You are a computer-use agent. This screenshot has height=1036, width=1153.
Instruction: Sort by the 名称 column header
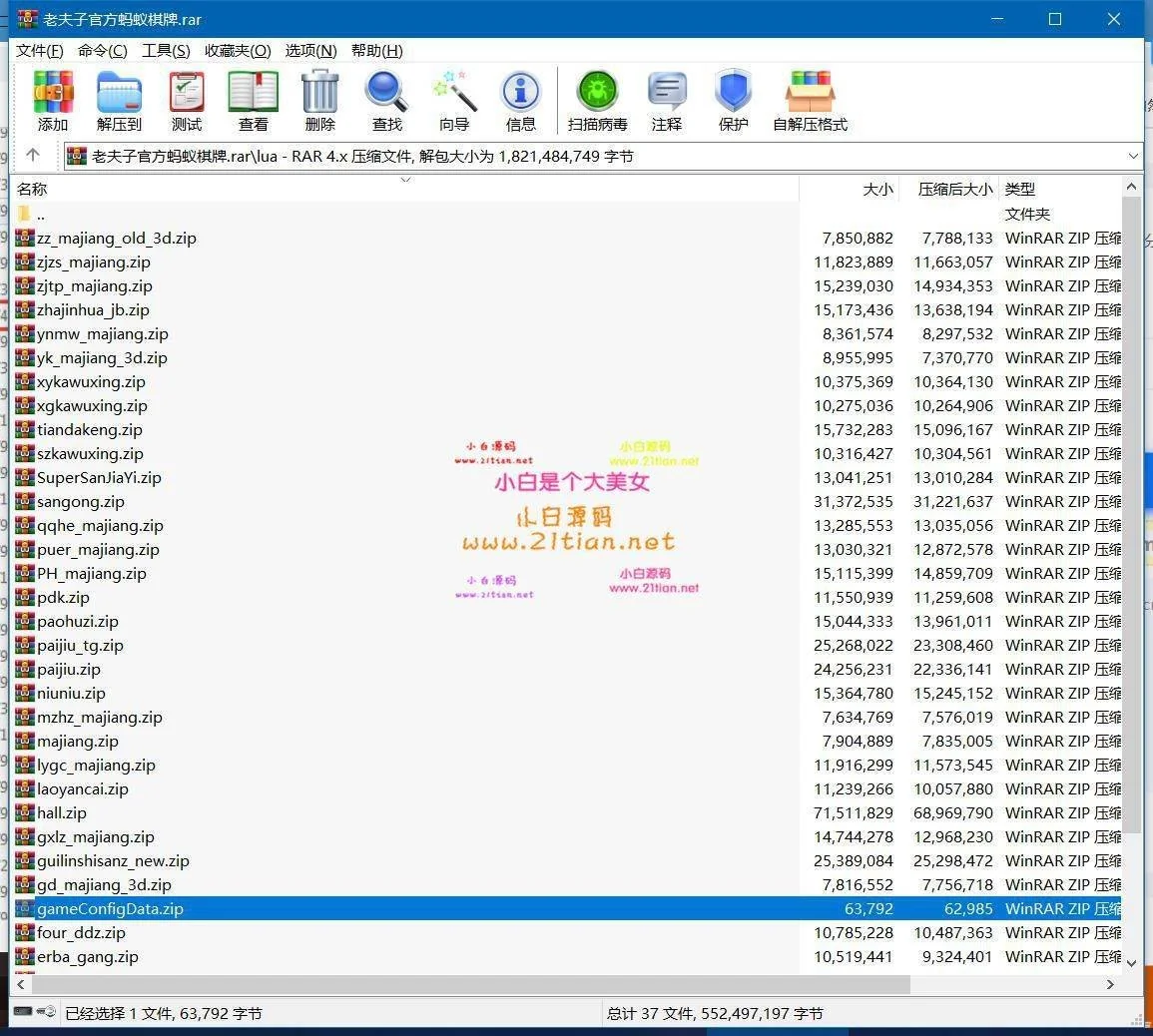32,189
